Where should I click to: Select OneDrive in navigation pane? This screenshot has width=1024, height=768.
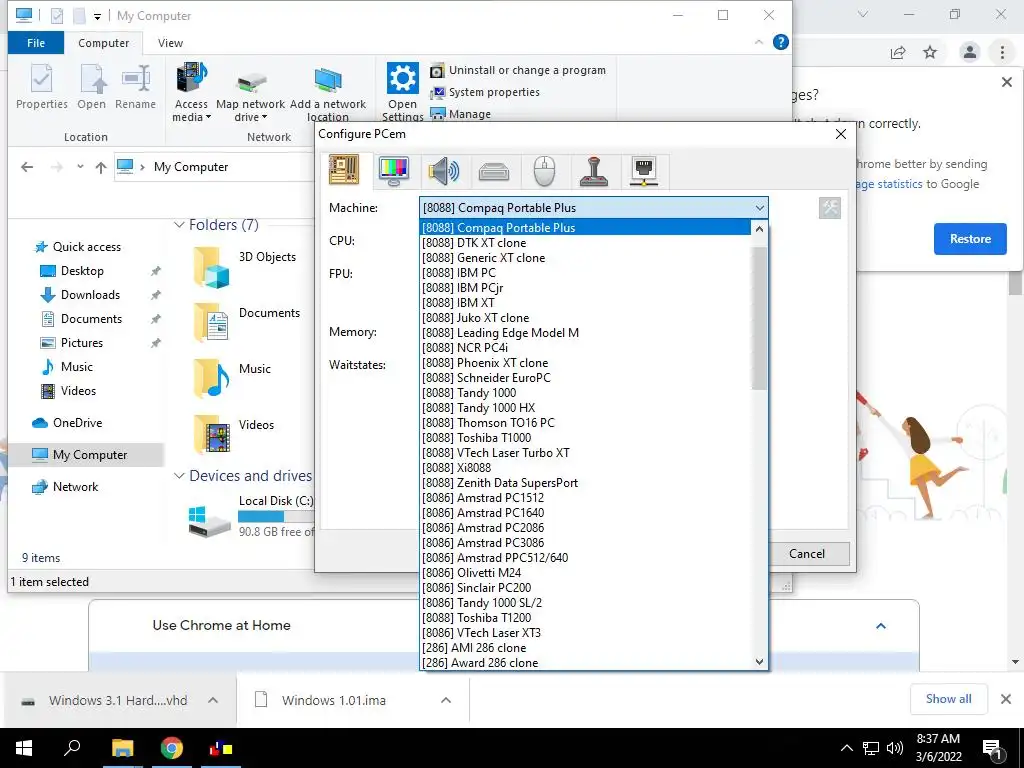point(77,423)
